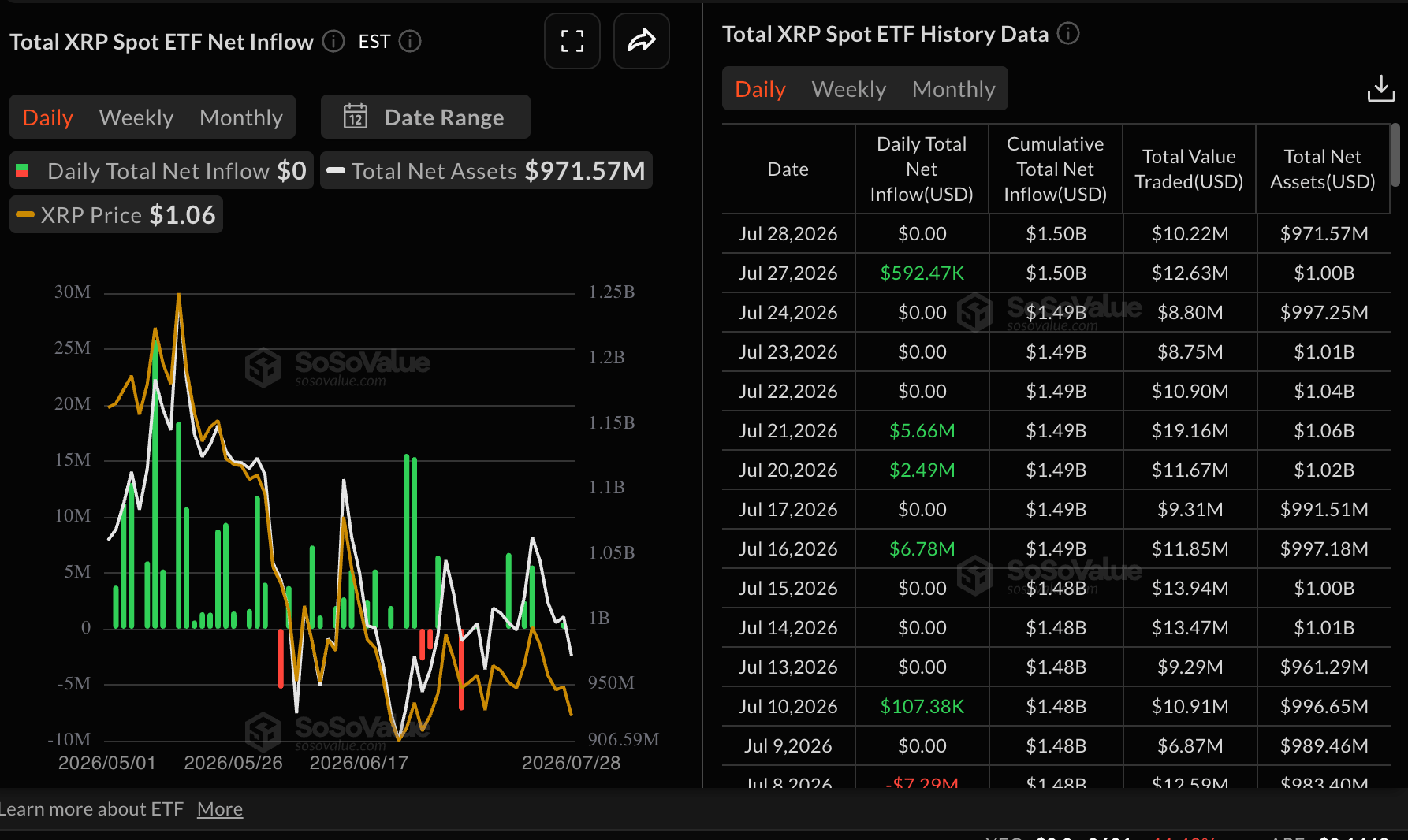
Task: Download history data with the download icon
Action: (1381, 89)
